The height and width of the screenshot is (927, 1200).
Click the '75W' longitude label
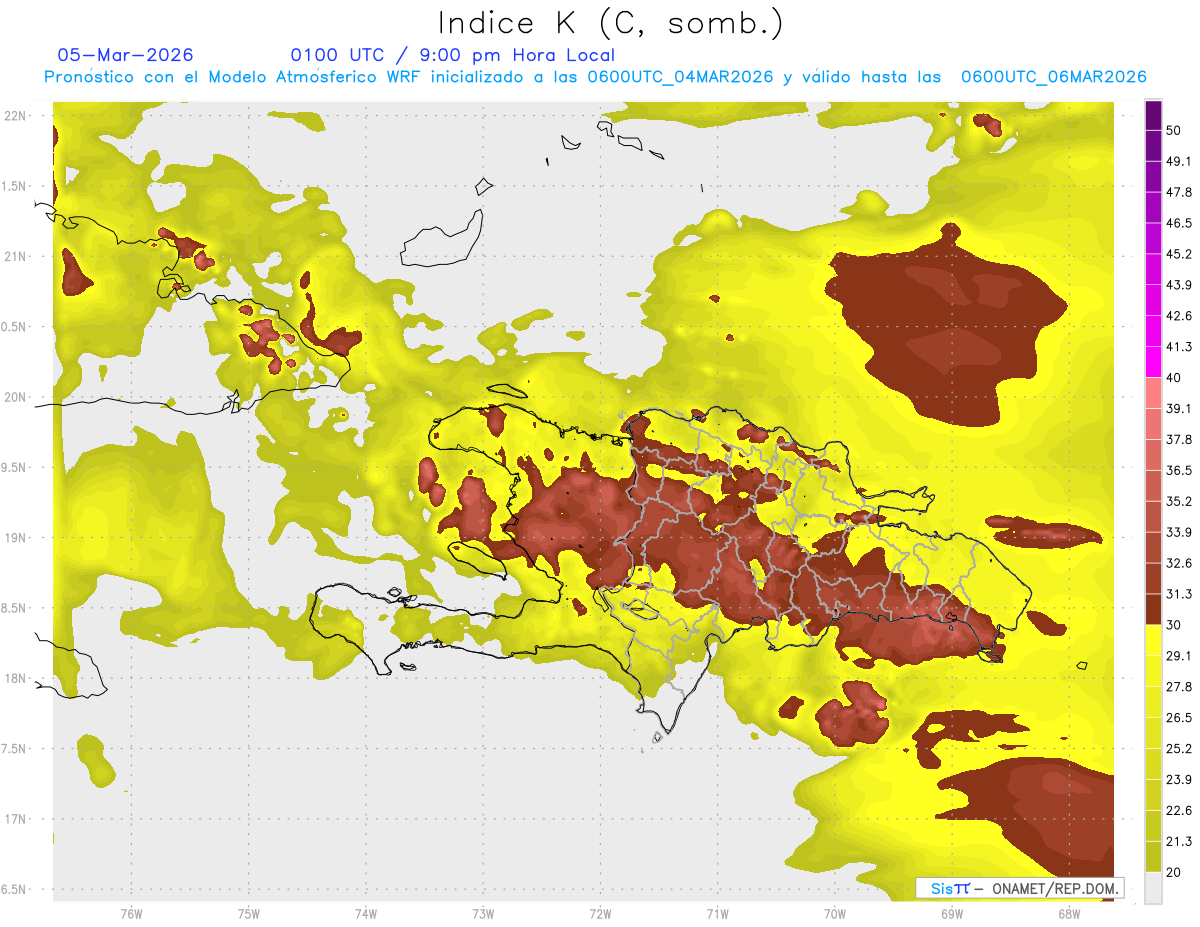249,913
